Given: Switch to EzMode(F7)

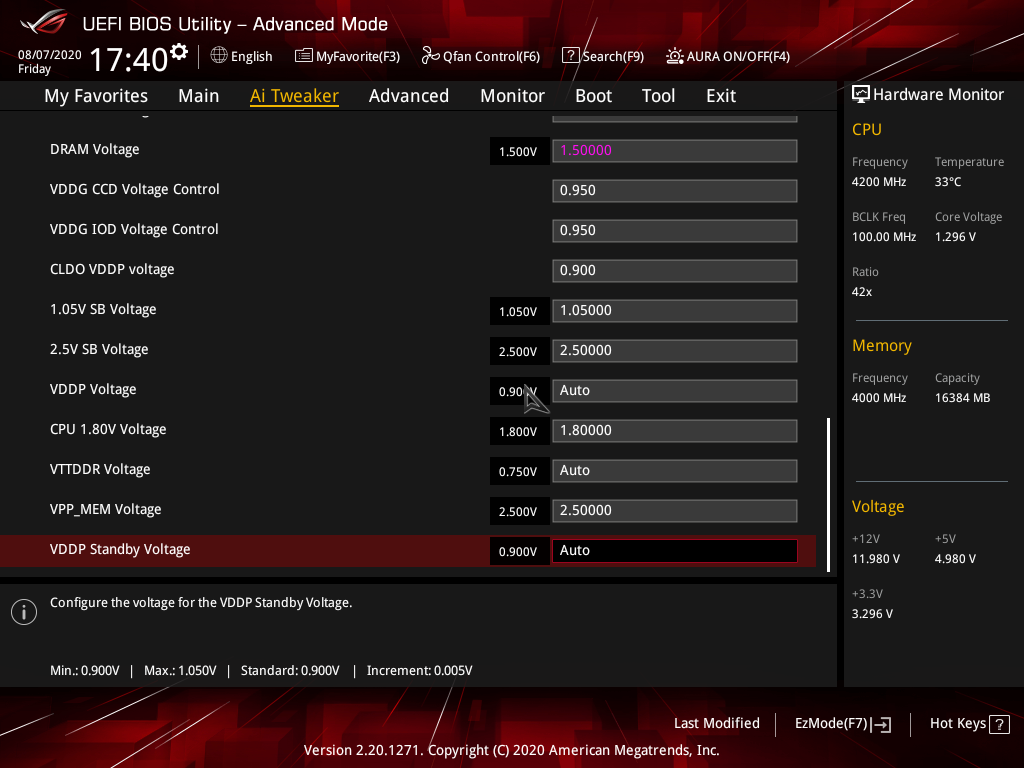Looking at the screenshot, I should point(842,724).
